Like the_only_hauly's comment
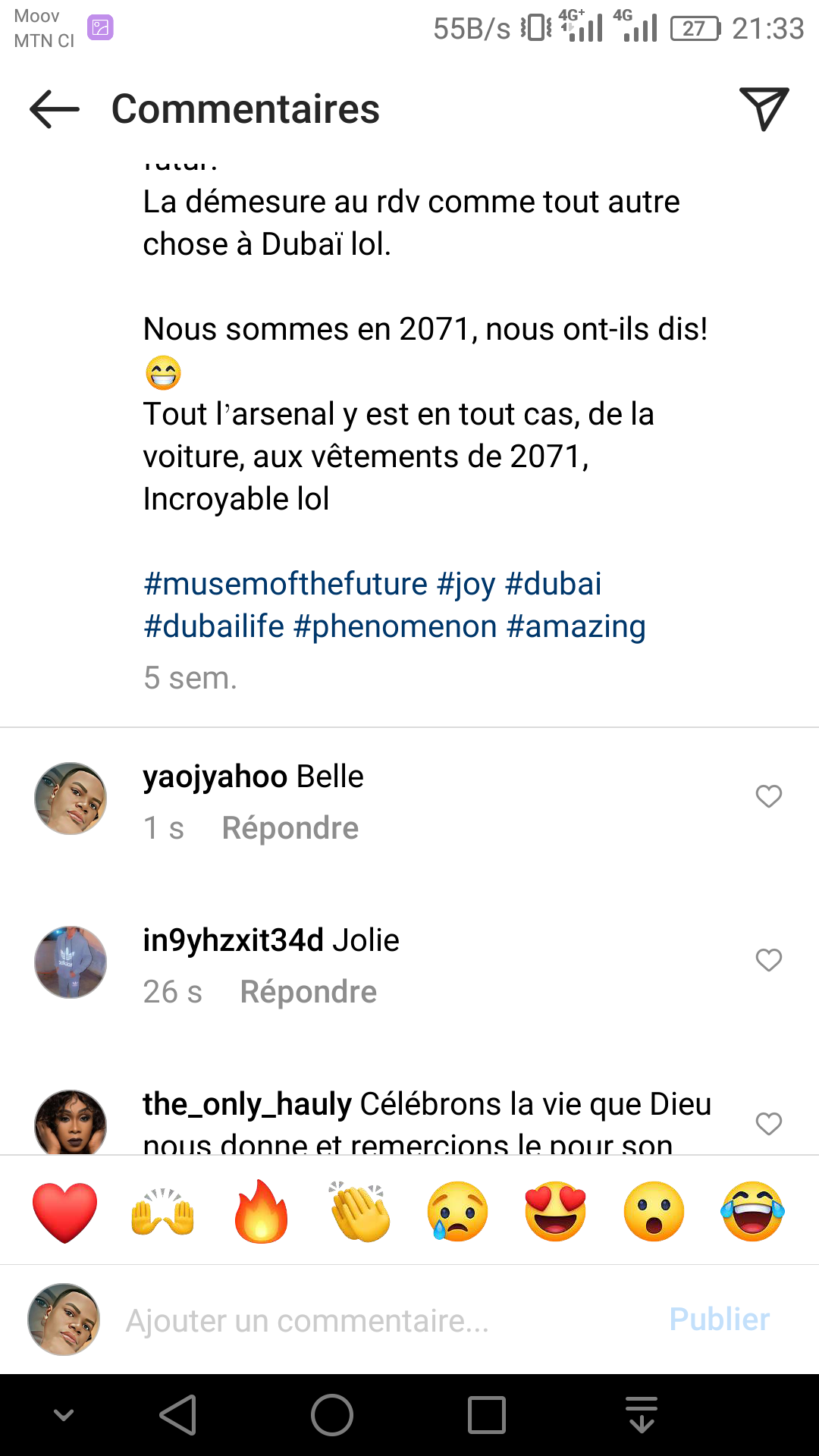The width and height of the screenshot is (819, 1456). click(768, 1124)
